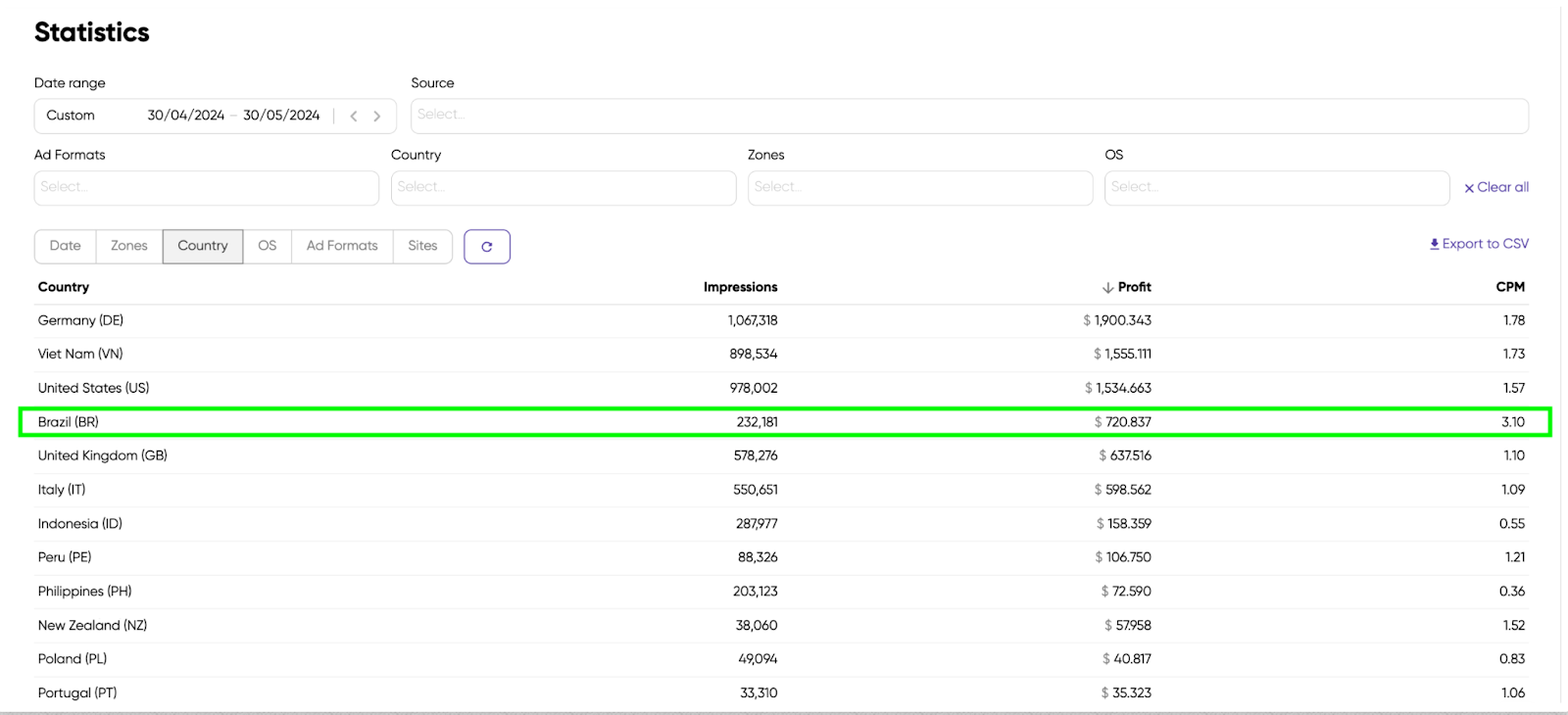
Task: Go to the previous date range arrow
Action: 354,116
